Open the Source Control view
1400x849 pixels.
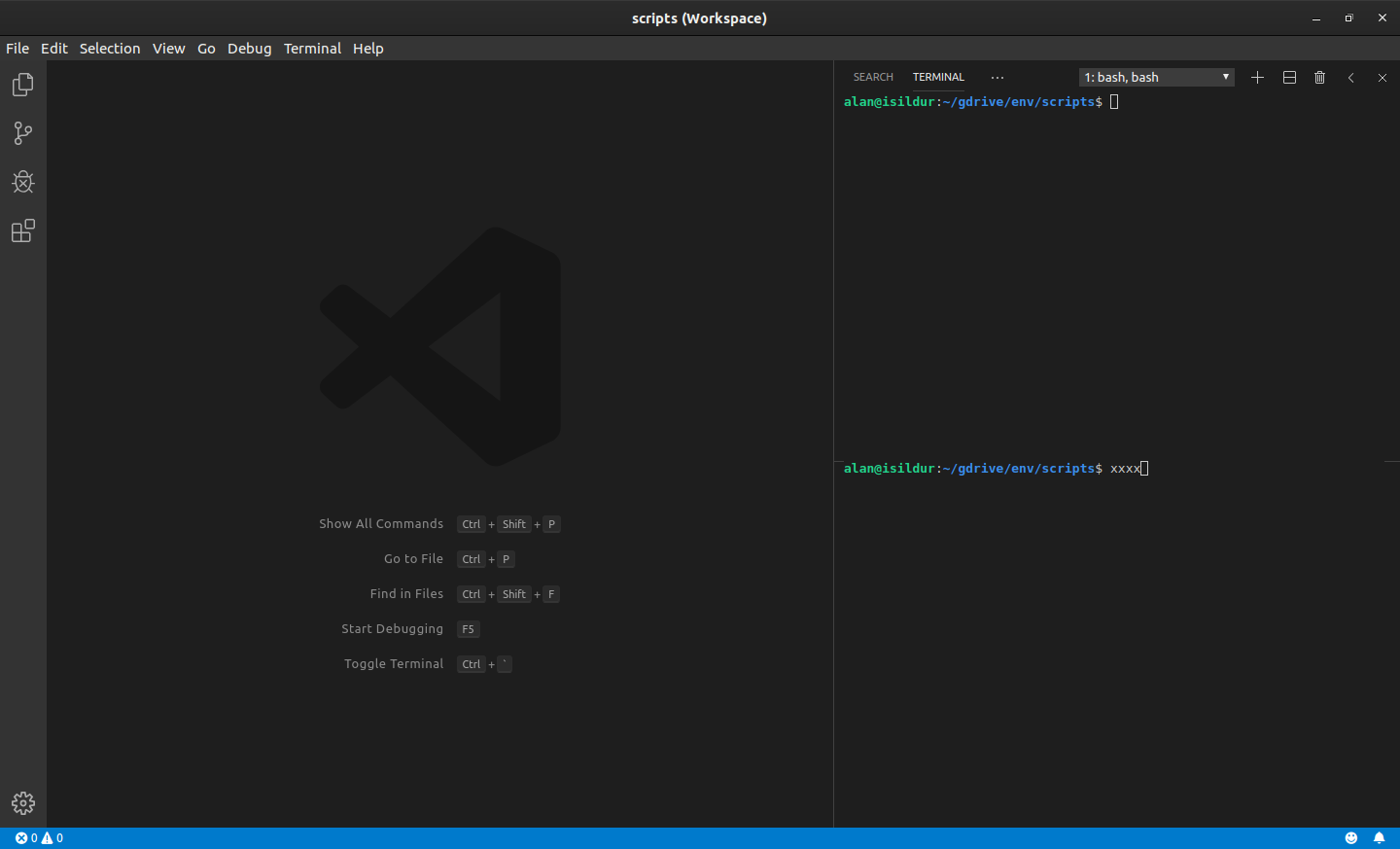(22, 133)
